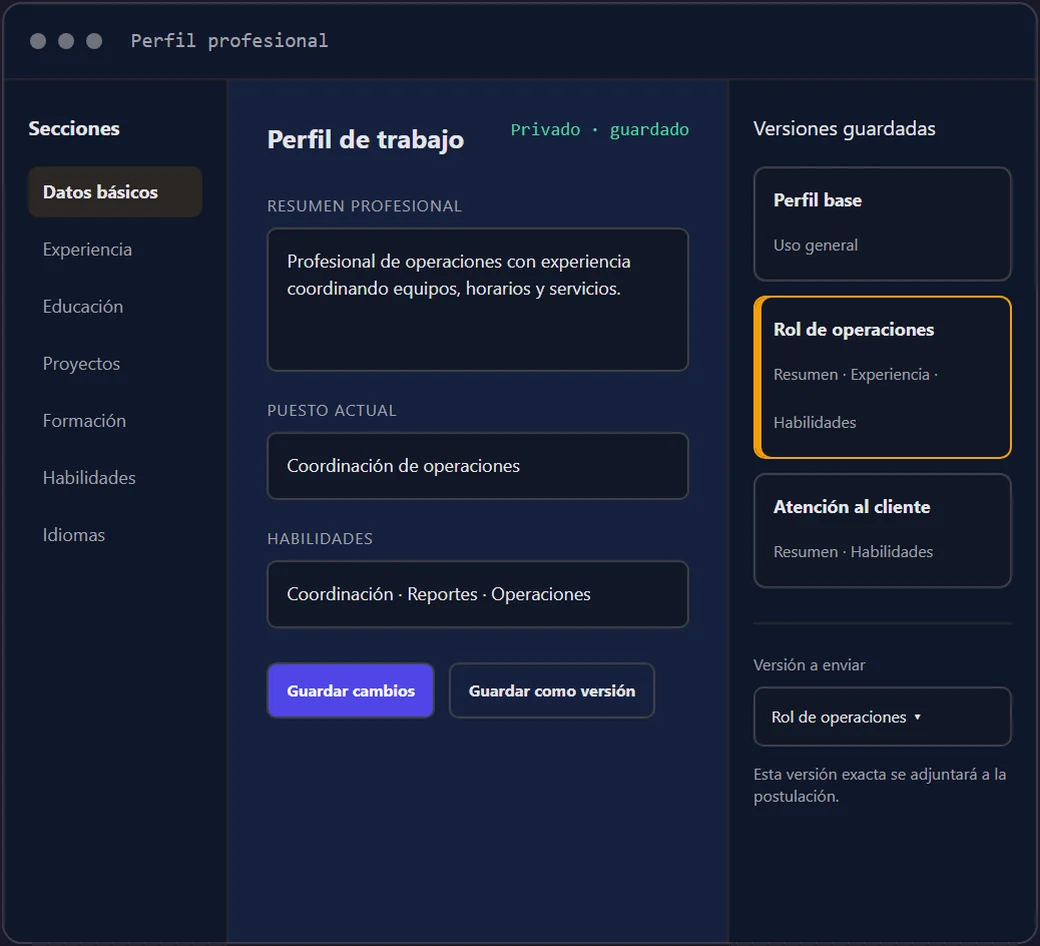Screen dimensions: 1040x946
Task: Click the Guardar cambios button
Action: (351, 691)
